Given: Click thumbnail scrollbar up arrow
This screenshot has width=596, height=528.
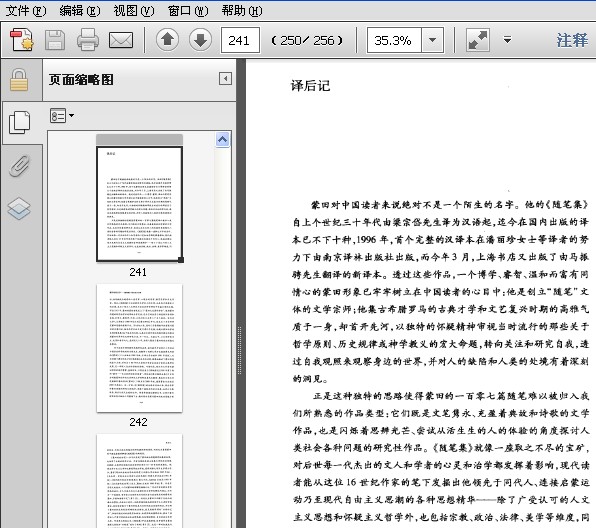Looking at the screenshot, I should click(x=223, y=140).
